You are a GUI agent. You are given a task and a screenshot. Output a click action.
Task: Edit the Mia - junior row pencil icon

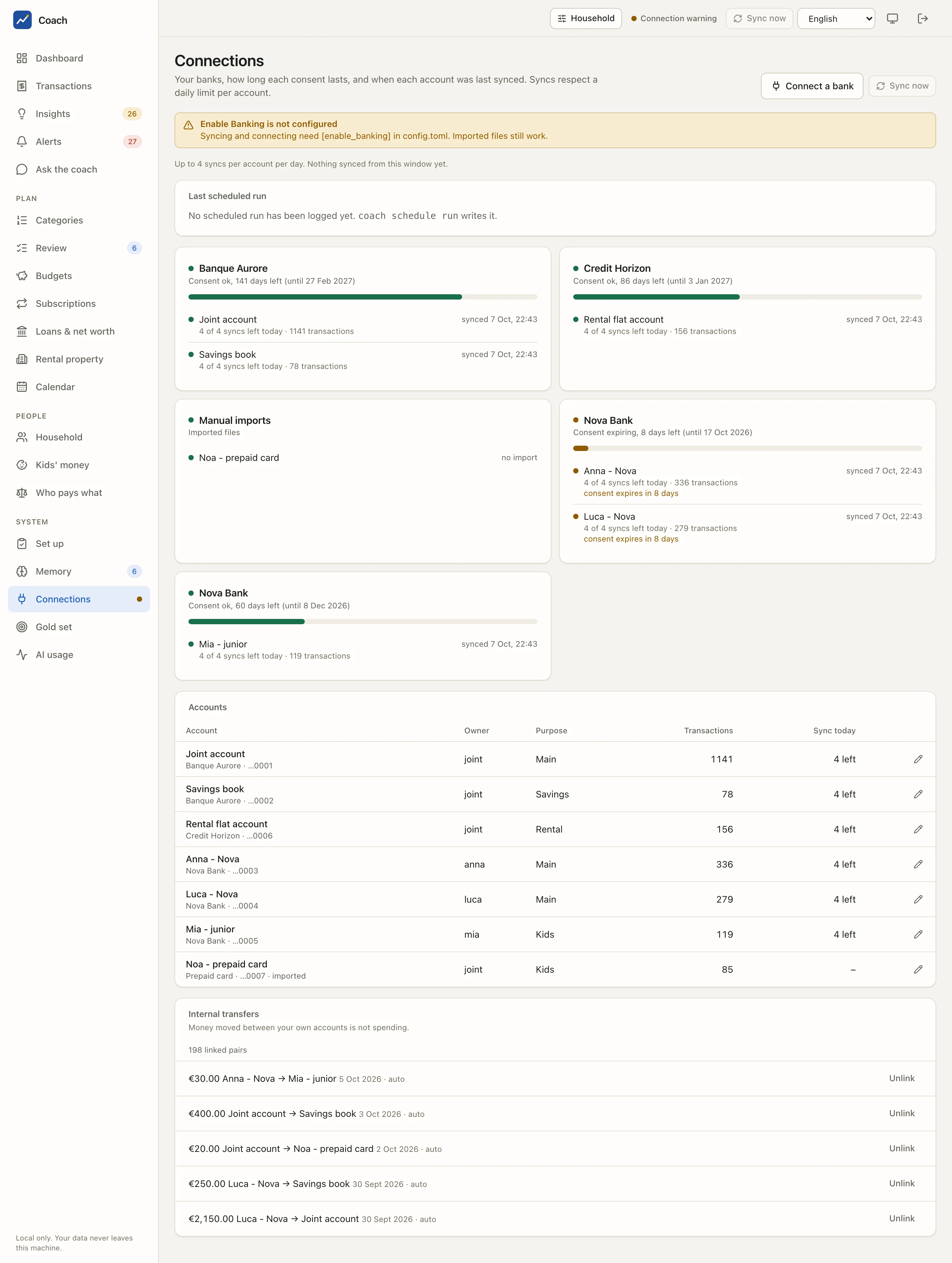pyautogui.click(x=918, y=934)
